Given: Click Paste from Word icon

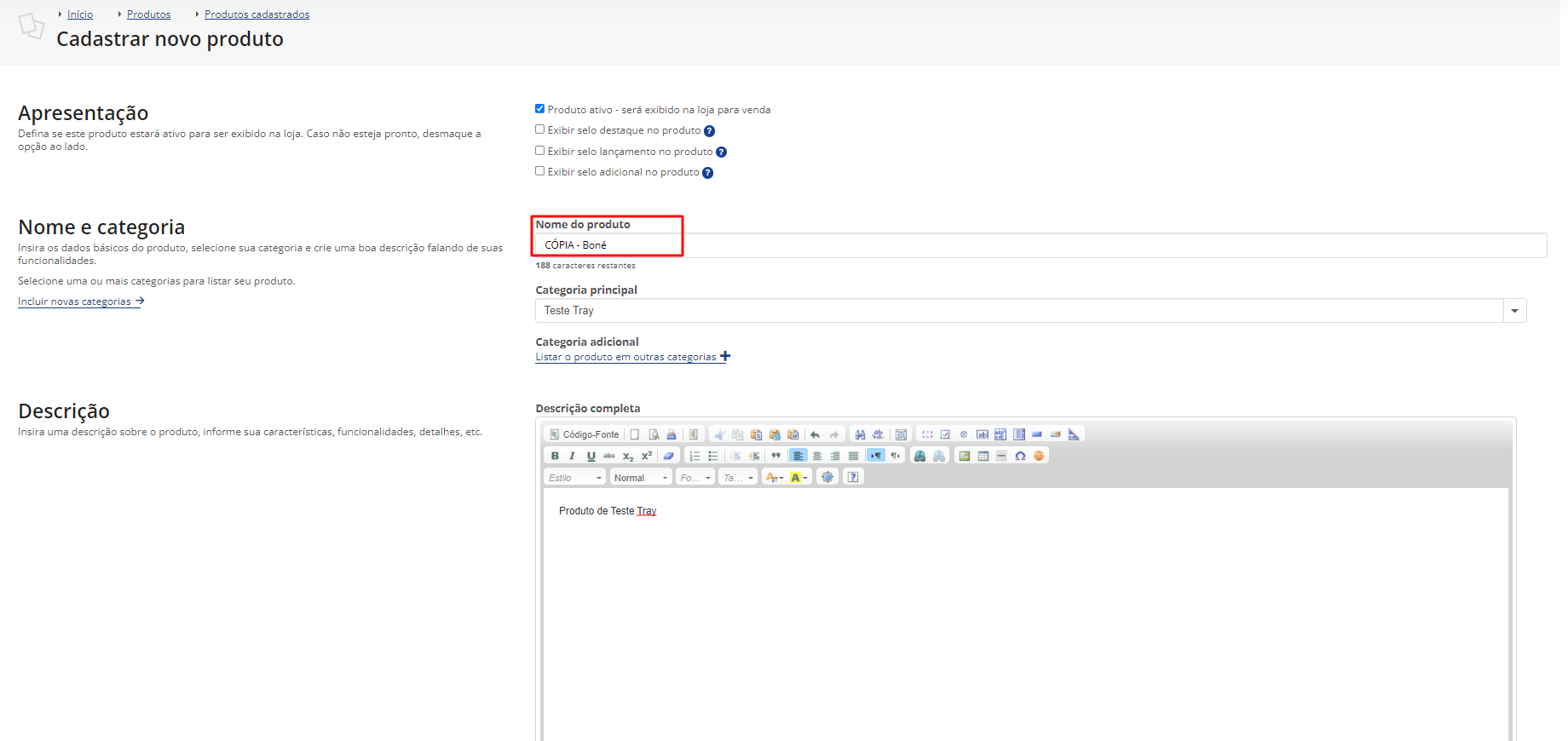Looking at the screenshot, I should 793,434.
